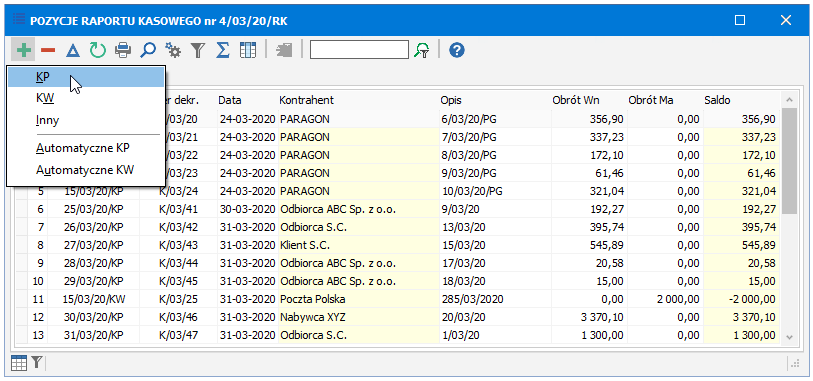Choose Automatyczne KW menu entry
The height and width of the screenshot is (381, 813).
[x=86, y=170]
